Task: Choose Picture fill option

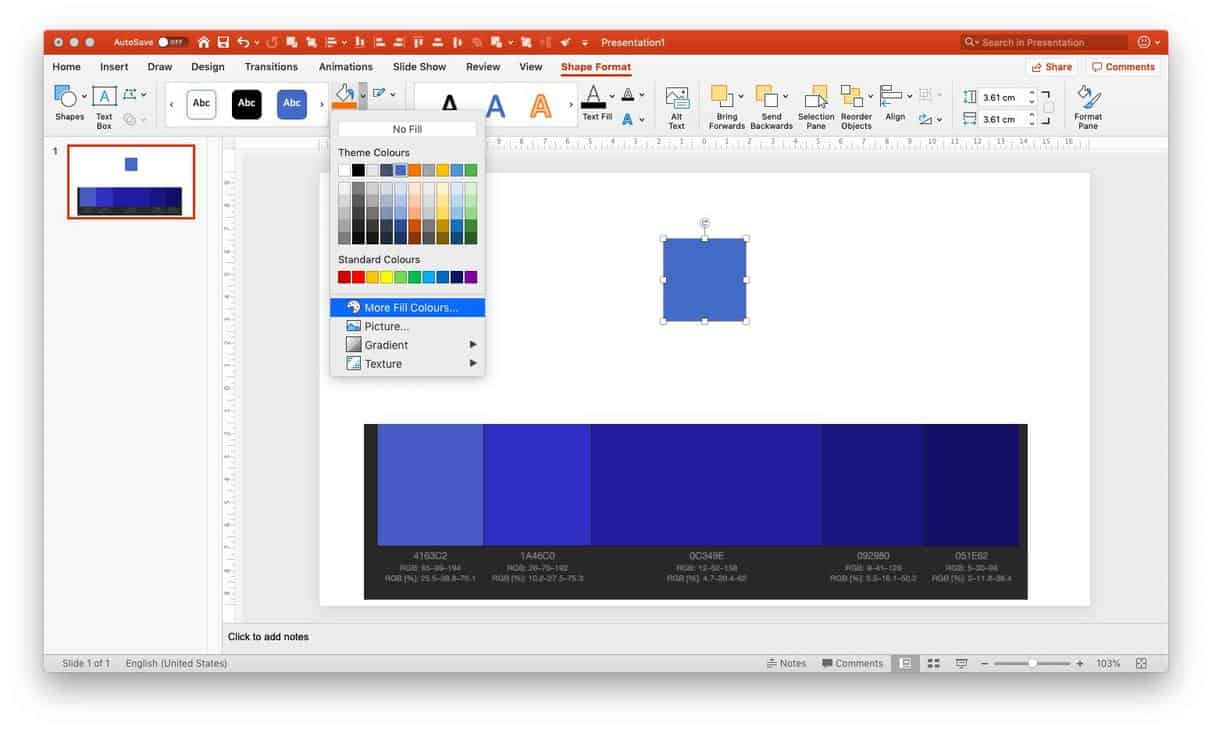Action: 407,326
